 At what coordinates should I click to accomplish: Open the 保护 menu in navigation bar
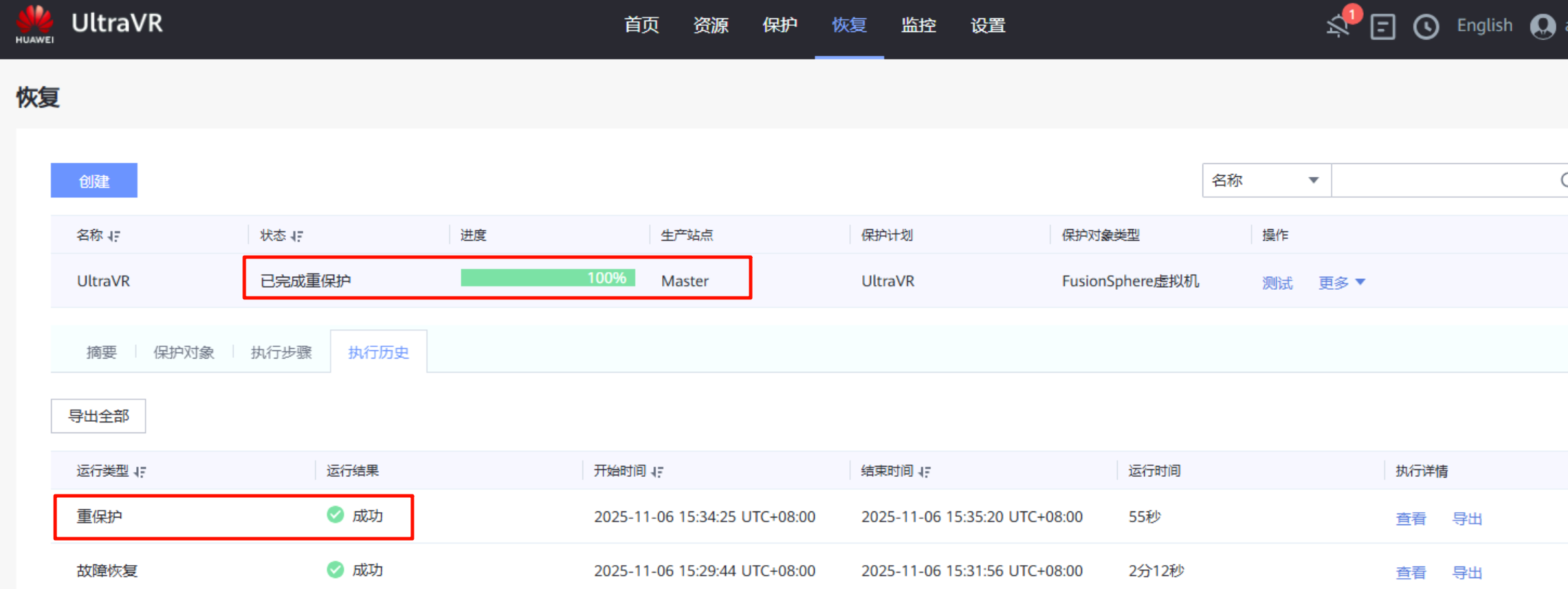[779, 26]
